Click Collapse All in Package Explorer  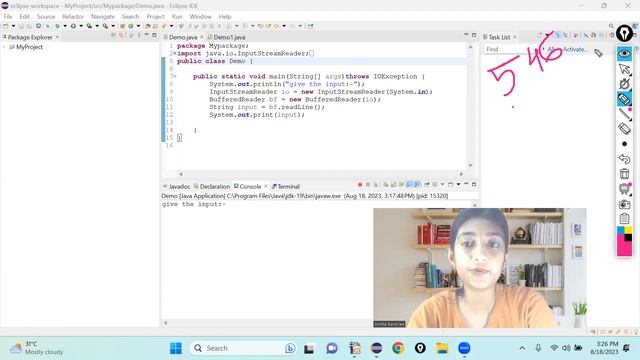pyautogui.click(x=113, y=36)
